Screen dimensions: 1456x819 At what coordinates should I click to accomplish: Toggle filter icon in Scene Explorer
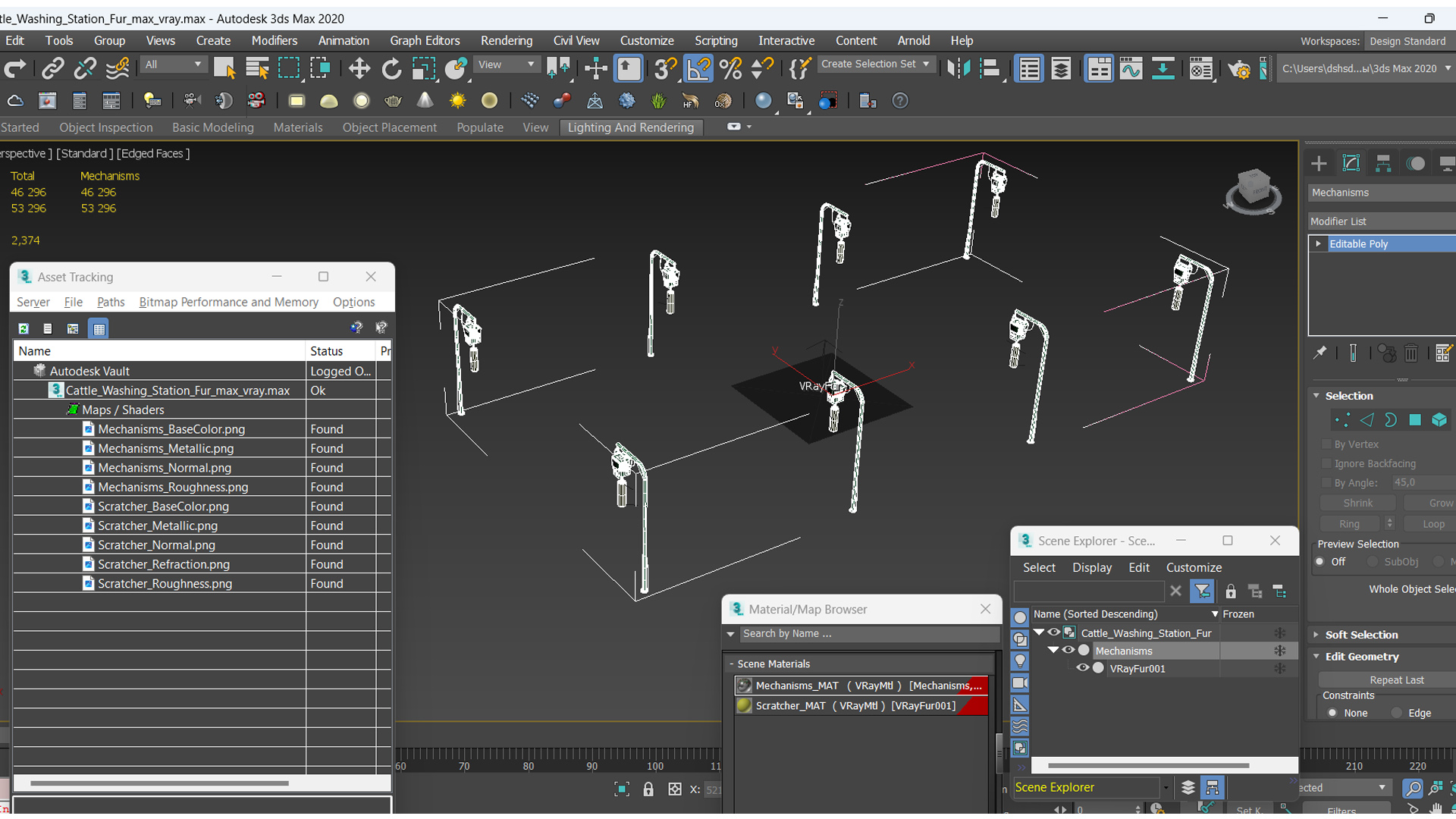click(x=1202, y=591)
